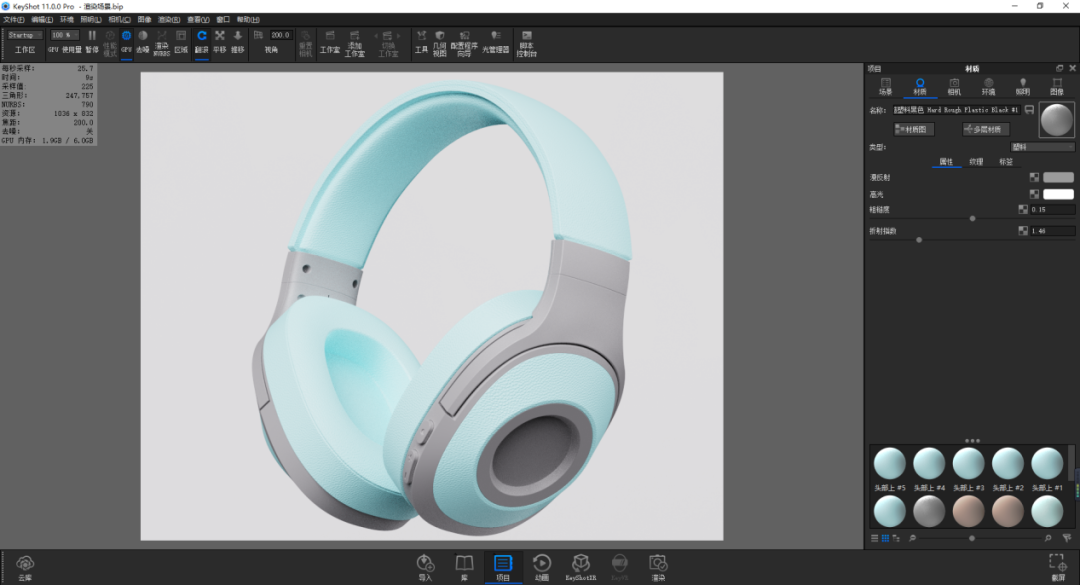Switch to the 纹理 (Textures) sub-tab
Viewport: 1080px width, 585px height.
[976, 162]
